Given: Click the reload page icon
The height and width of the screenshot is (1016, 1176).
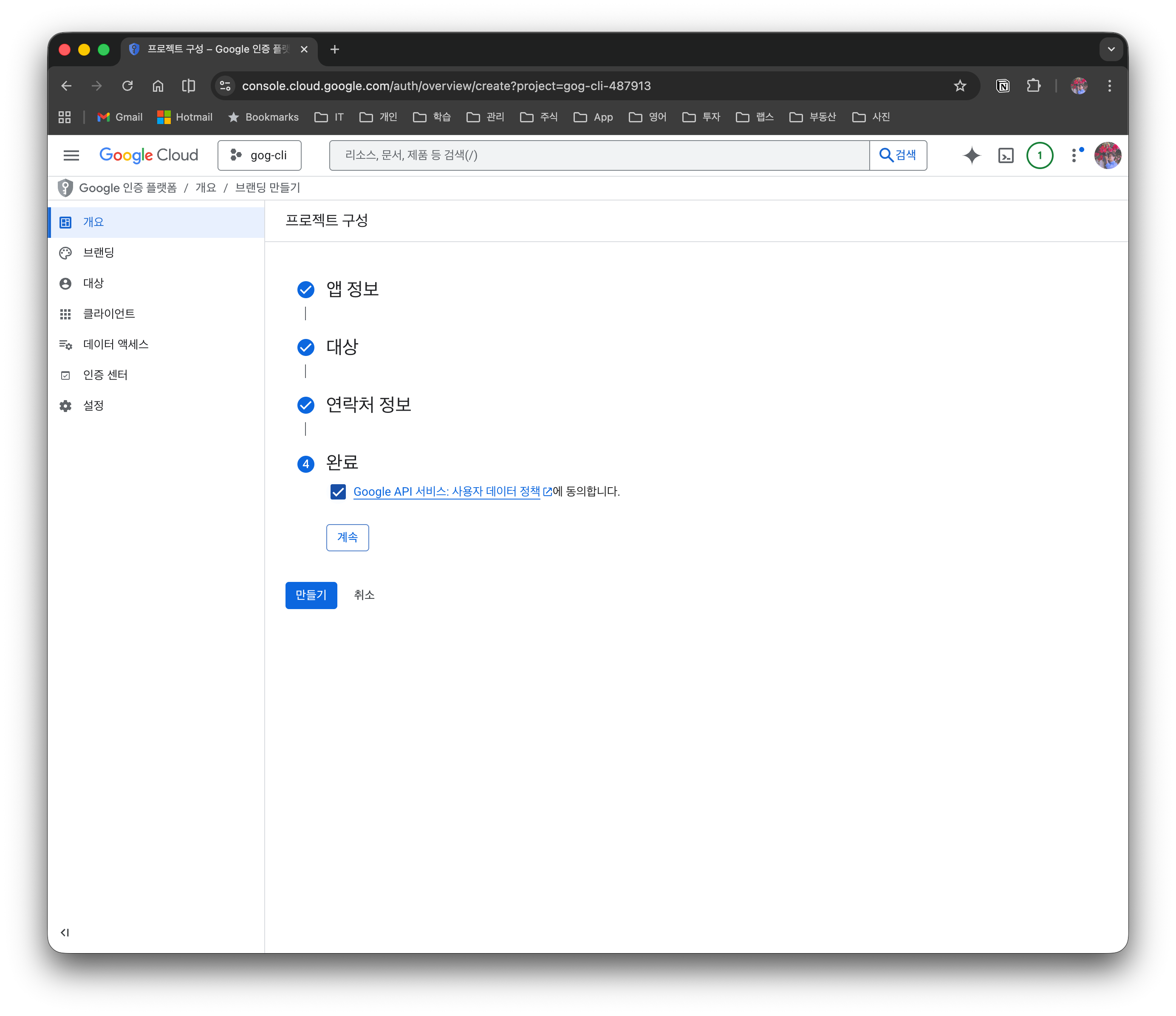Looking at the screenshot, I should (127, 86).
